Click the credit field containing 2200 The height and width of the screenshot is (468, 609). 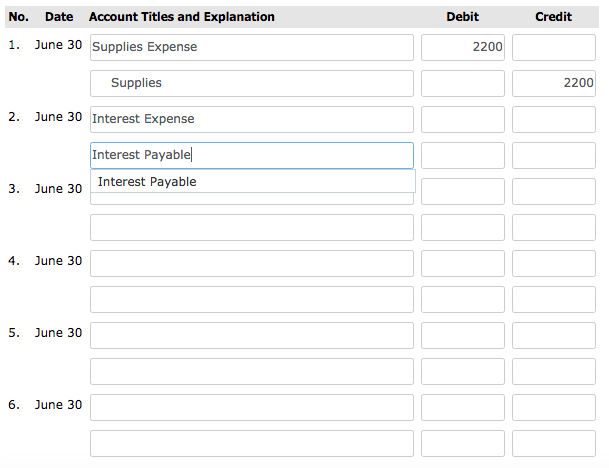pyautogui.click(x=553, y=83)
